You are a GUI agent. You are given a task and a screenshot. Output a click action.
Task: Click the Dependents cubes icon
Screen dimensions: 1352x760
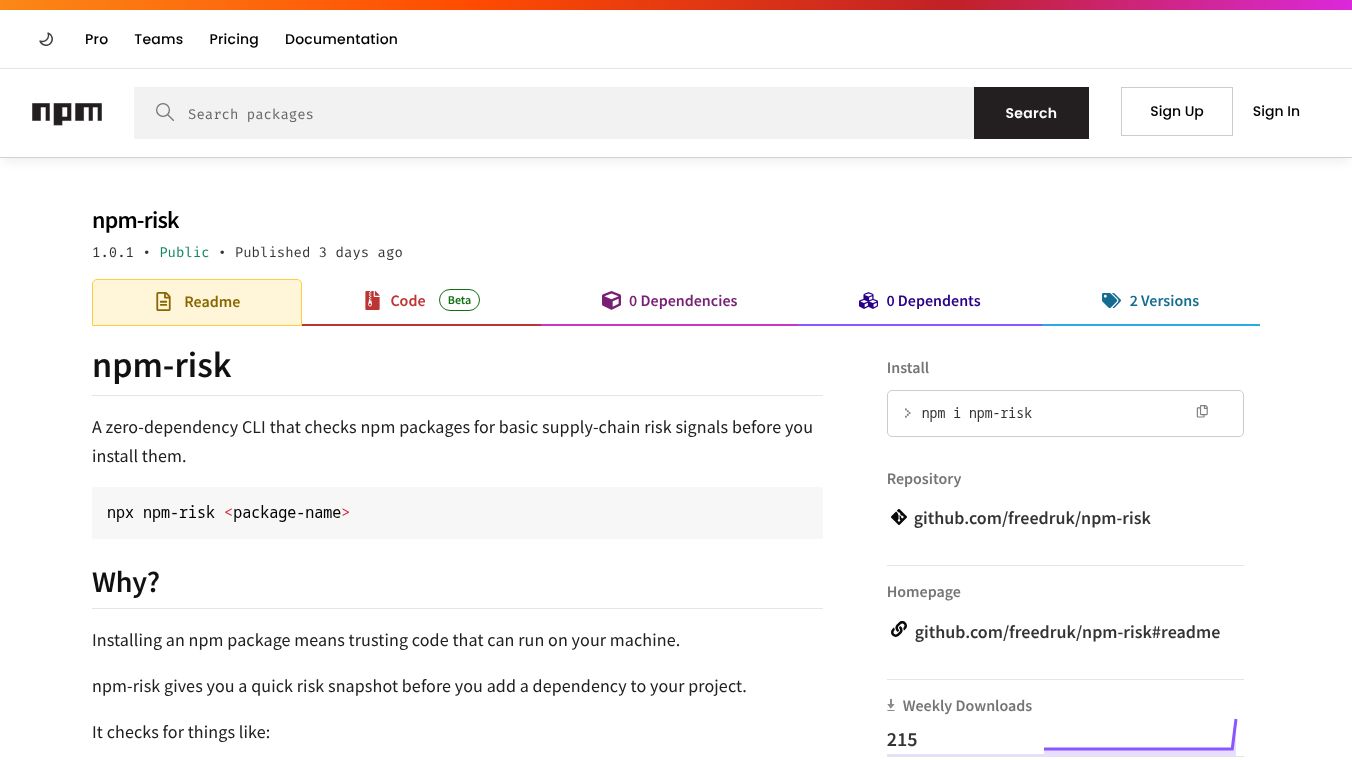pyautogui.click(x=868, y=301)
